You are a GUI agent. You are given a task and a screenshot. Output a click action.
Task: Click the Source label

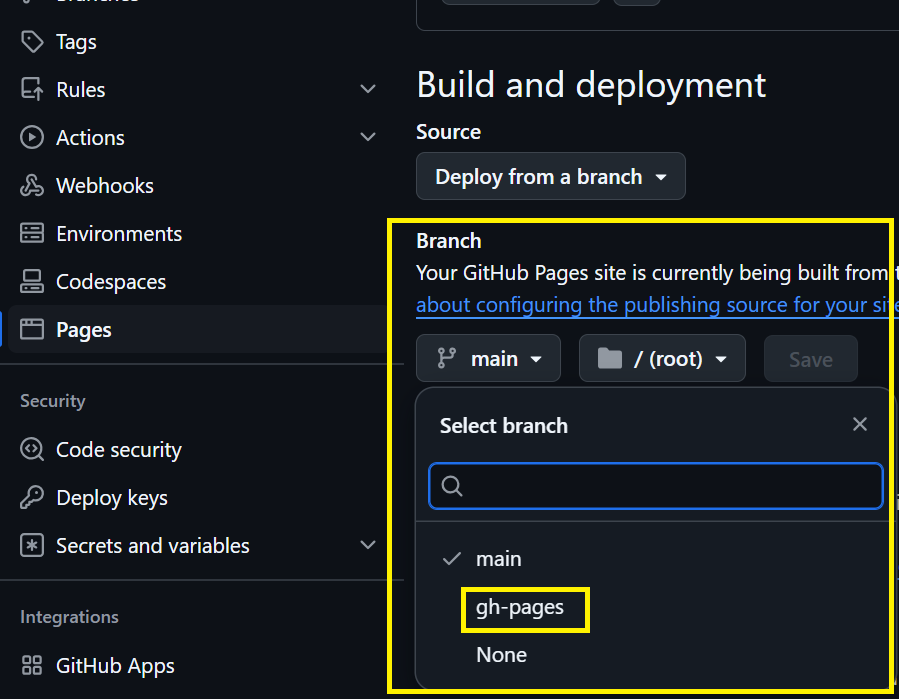[448, 132]
